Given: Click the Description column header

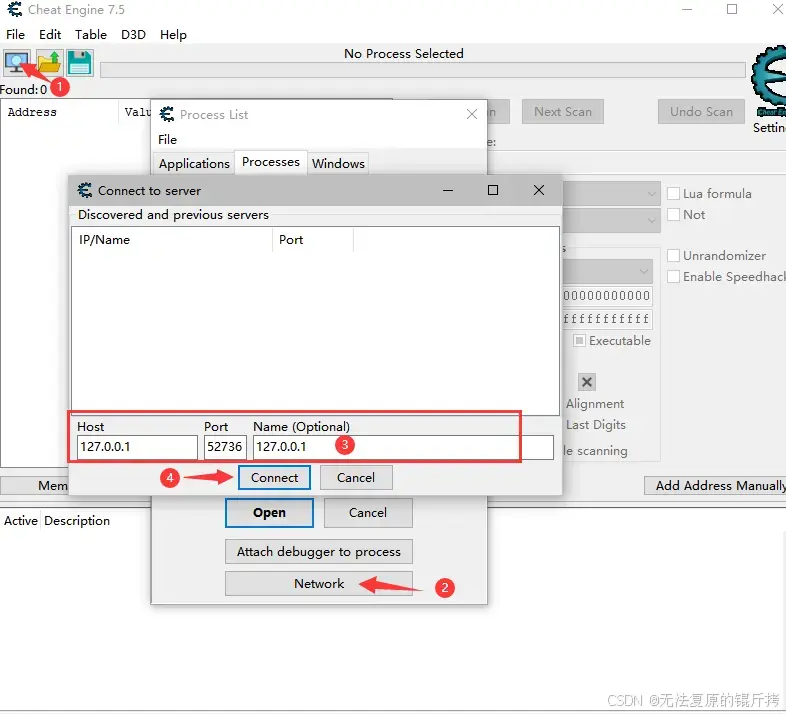Looking at the screenshot, I should [x=77, y=521].
